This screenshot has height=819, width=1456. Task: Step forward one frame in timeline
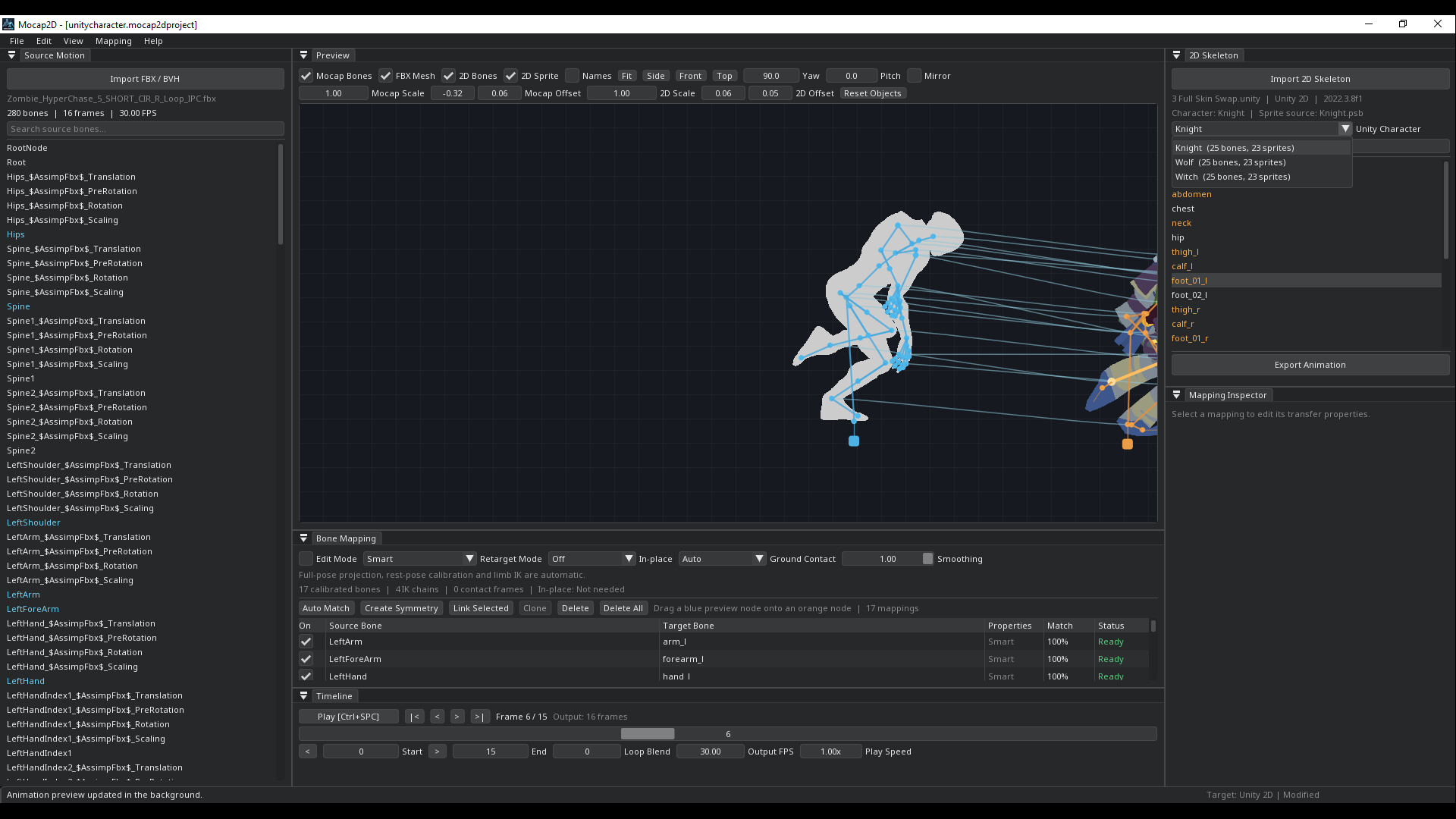click(x=457, y=717)
